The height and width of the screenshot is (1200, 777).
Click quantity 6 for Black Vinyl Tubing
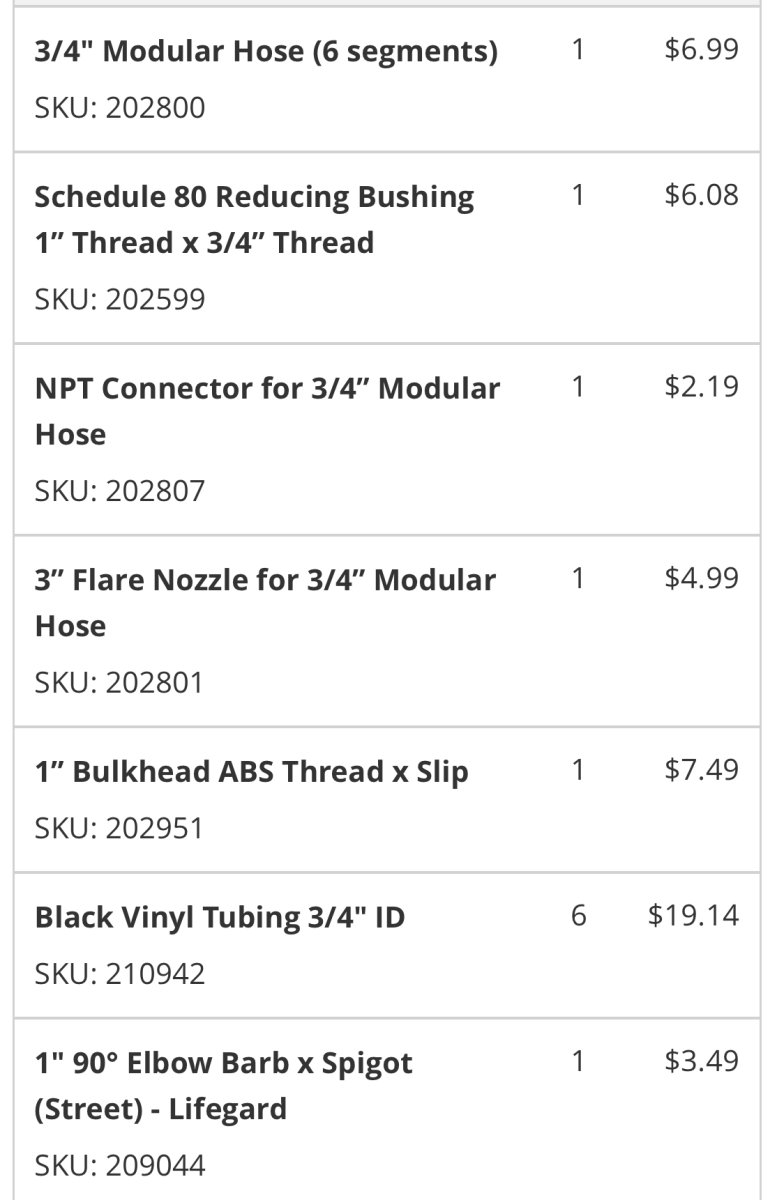[x=578, y=916]
